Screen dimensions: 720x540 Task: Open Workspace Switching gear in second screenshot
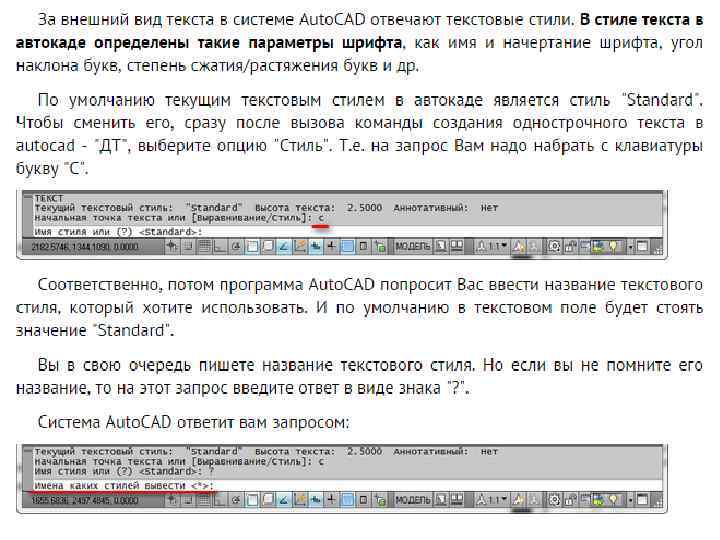pyautogui.click(x=554, y=500)
